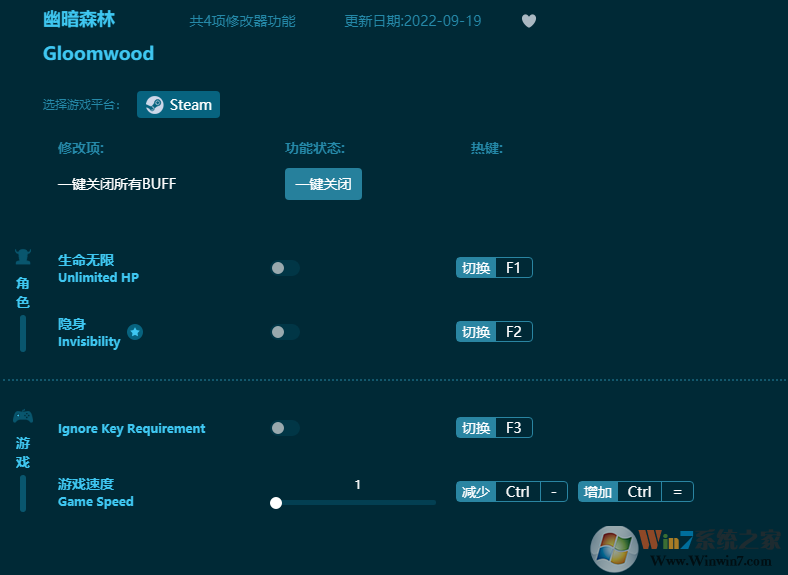The width and height of the screenshot is (788, 575).
Task: Toggle the Unlimited HP switch
Action: (x=285, y=268)
